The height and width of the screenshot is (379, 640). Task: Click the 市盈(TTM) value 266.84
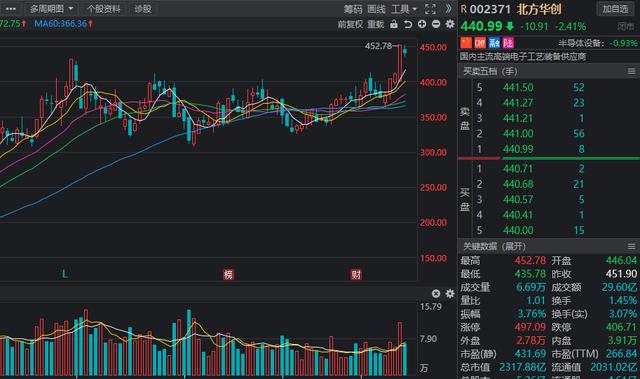(621, 353)
